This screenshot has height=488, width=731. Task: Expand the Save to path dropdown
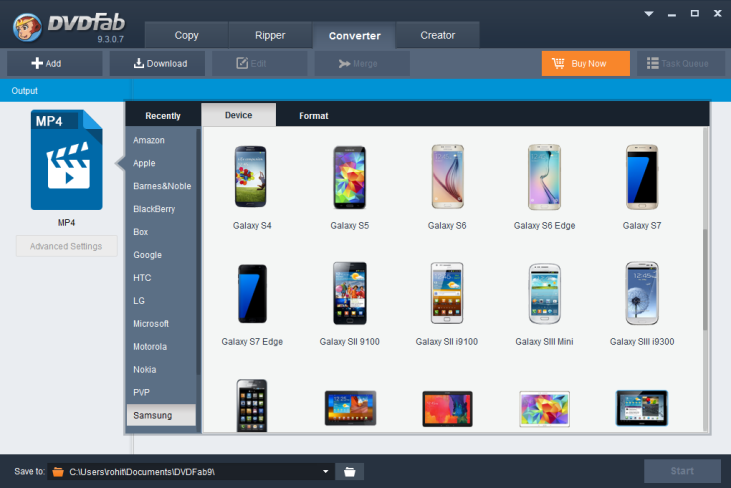(x=326, y=471)
